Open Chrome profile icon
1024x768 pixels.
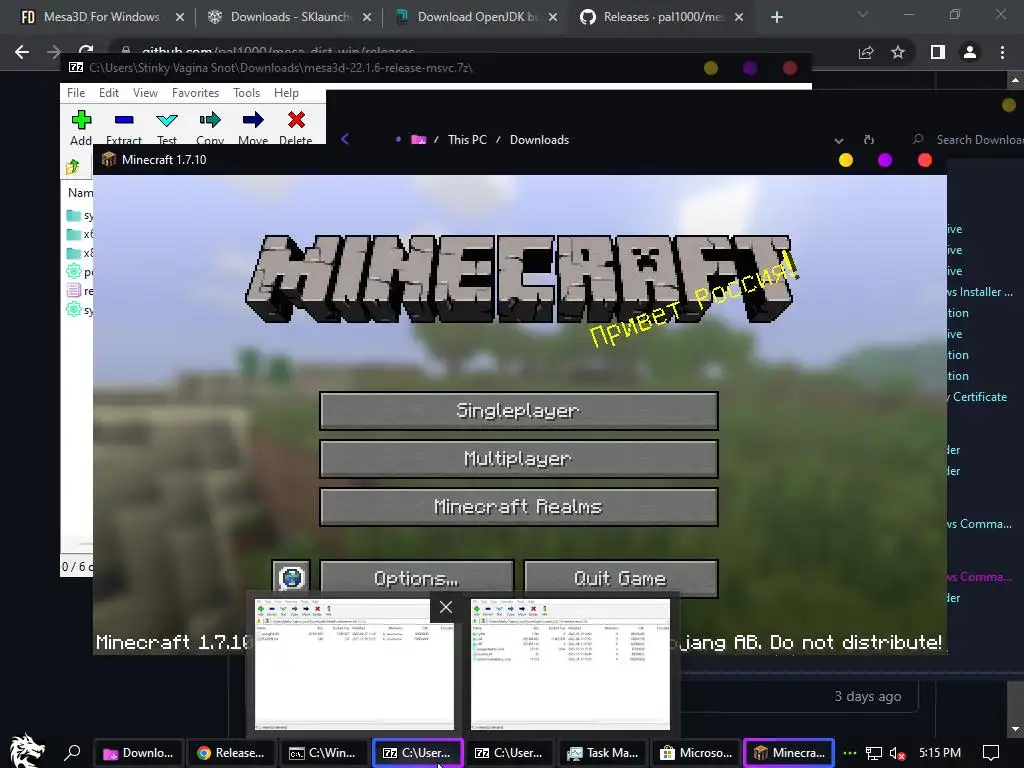coord(970,52)
